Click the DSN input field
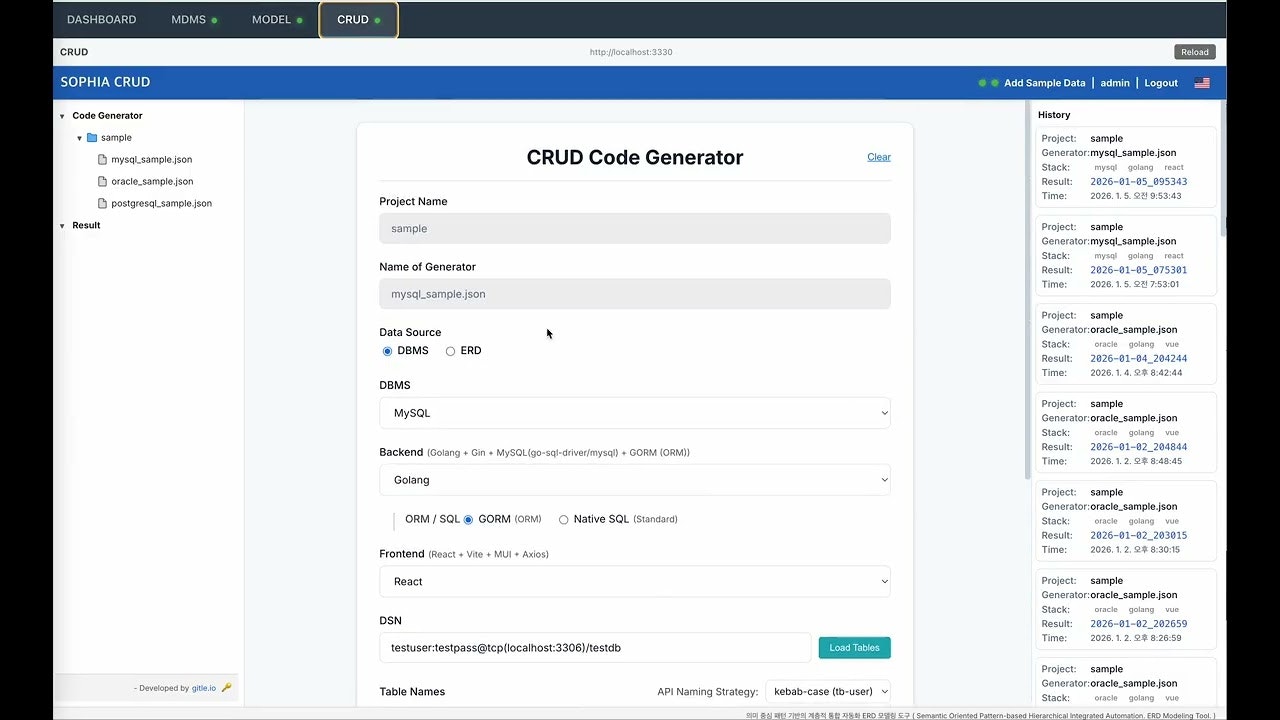 pos(595,648)
